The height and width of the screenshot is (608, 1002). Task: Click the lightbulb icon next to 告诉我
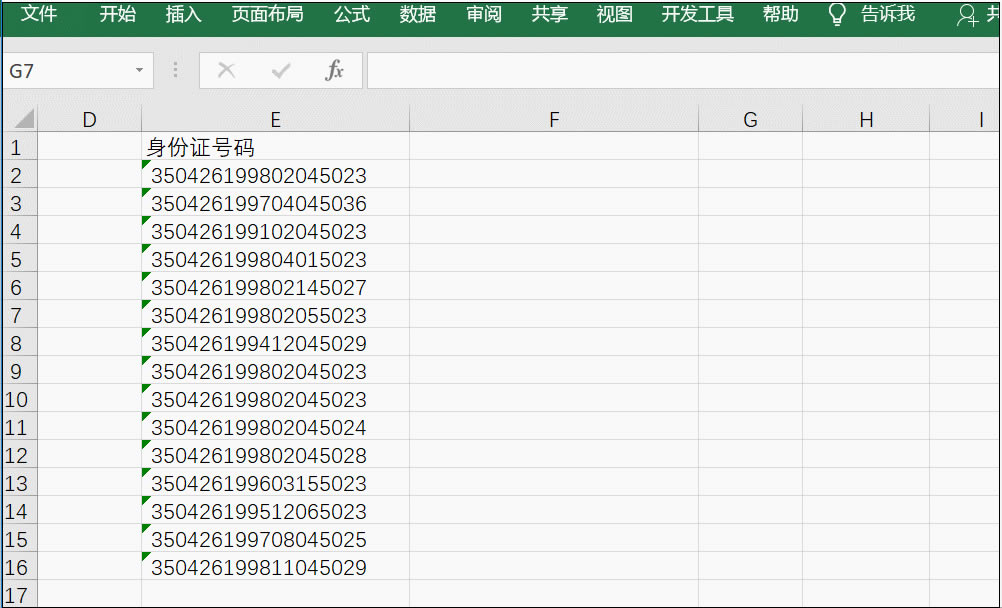click(x=836, y=15)
